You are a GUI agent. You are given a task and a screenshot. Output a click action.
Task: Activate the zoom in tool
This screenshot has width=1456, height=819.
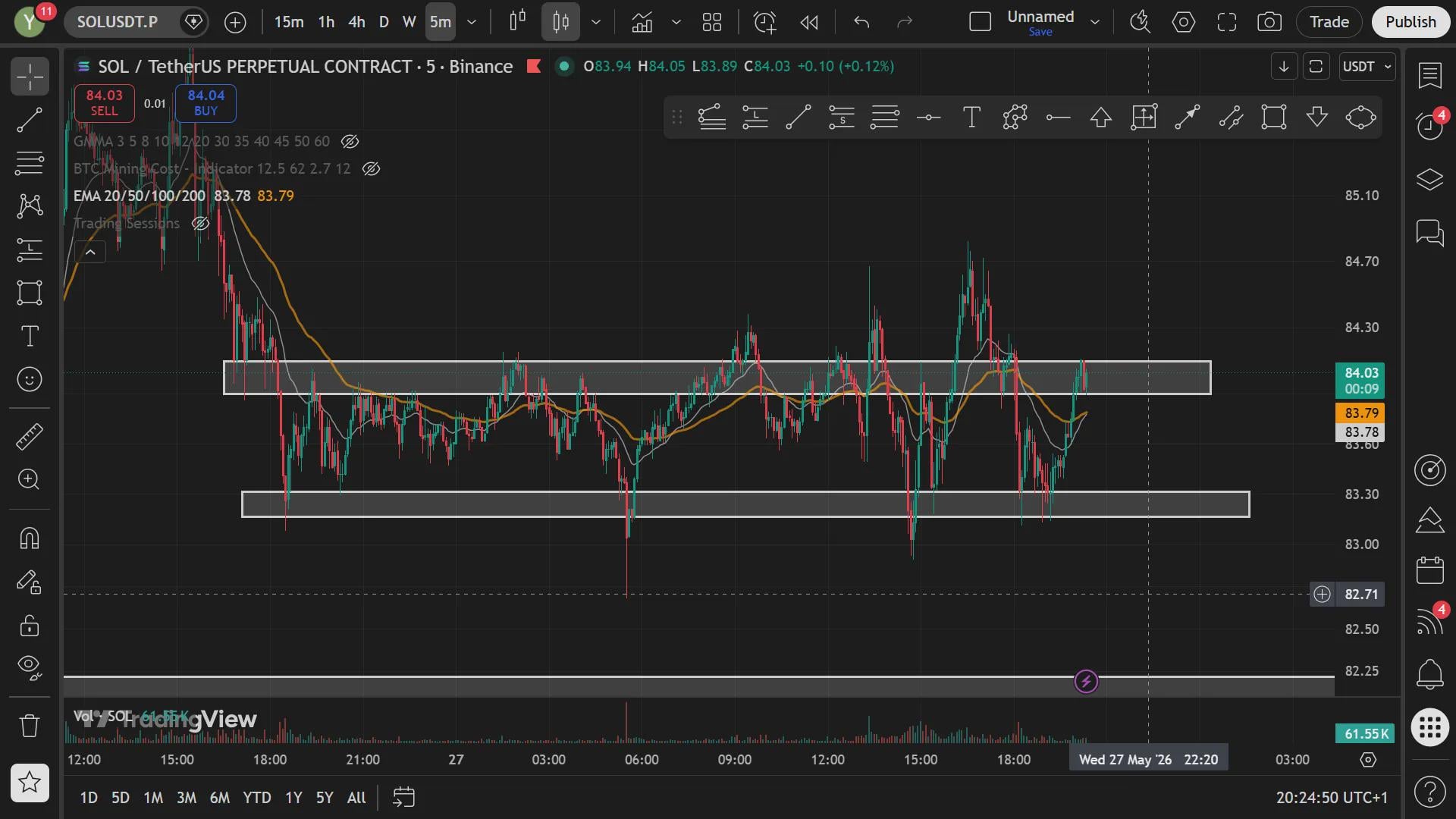click(30, 479)
